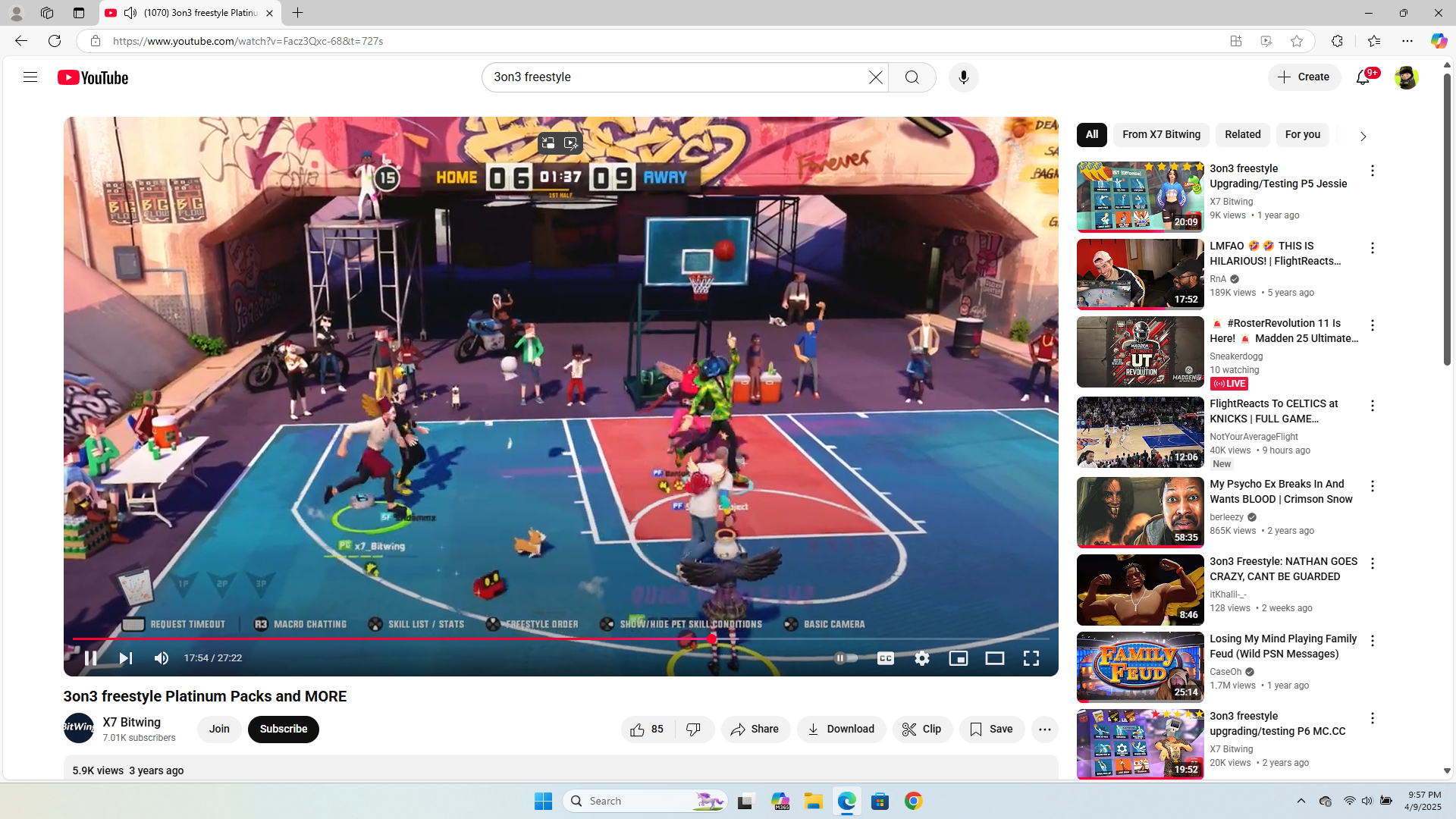The height and width of the screenshot is (819, 1456).
Task: Open options for the FlightReacts hilarious video
Action: click(x=1373, y=249)
